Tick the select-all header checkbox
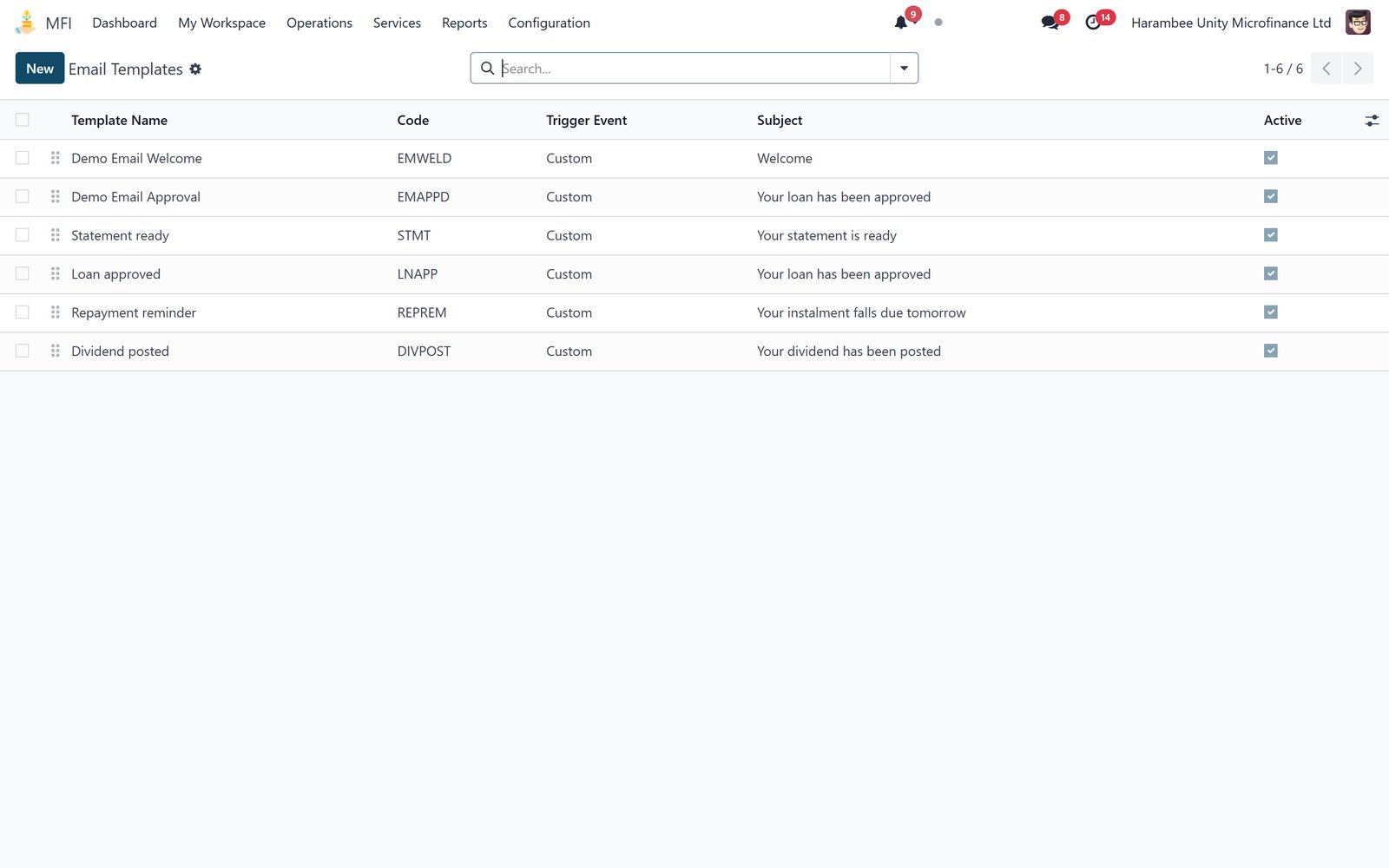Screen dimensions: 1389x868 (23, 120)
